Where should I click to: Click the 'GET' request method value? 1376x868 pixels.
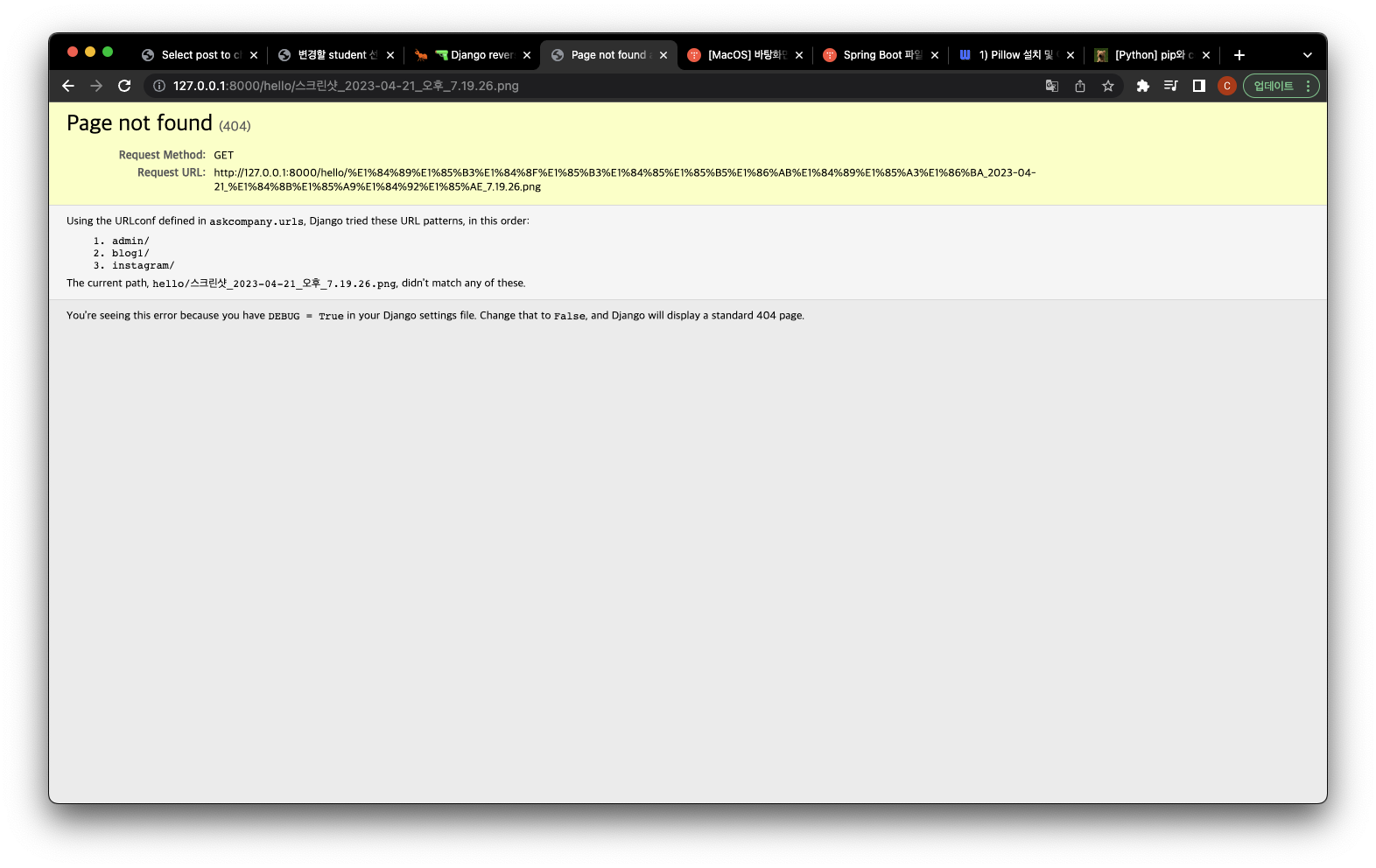[x=224, y=156]
